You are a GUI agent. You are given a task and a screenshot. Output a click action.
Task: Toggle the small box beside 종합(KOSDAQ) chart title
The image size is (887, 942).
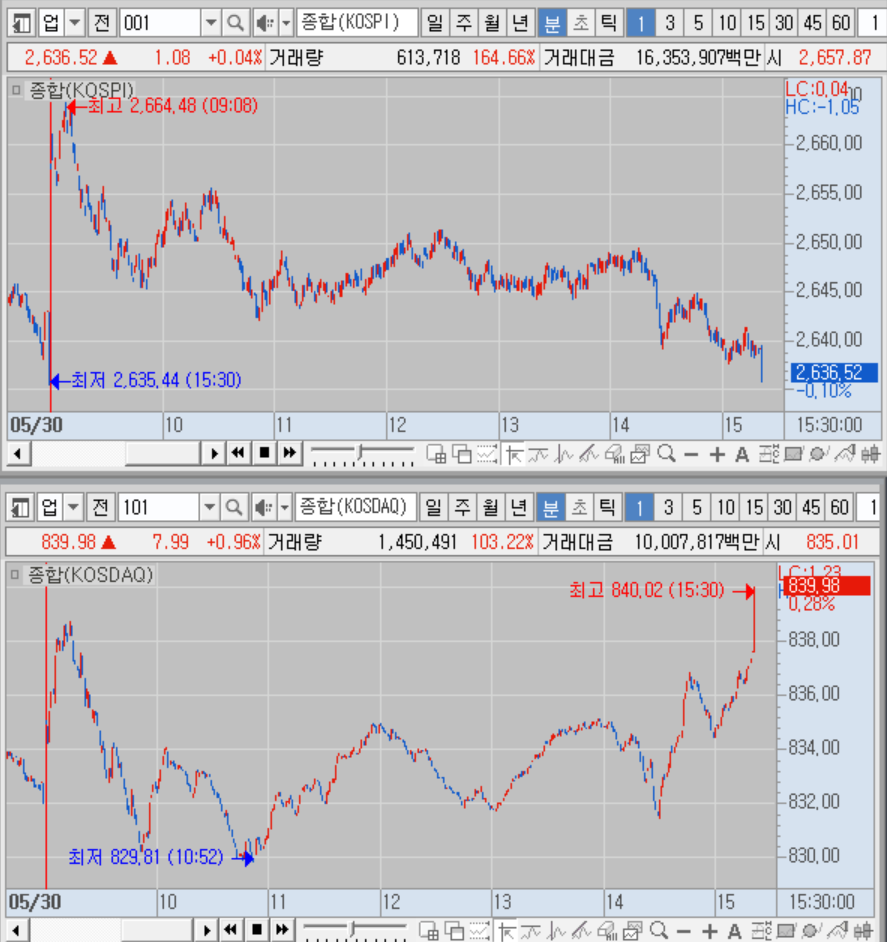(x=15, y=575)
